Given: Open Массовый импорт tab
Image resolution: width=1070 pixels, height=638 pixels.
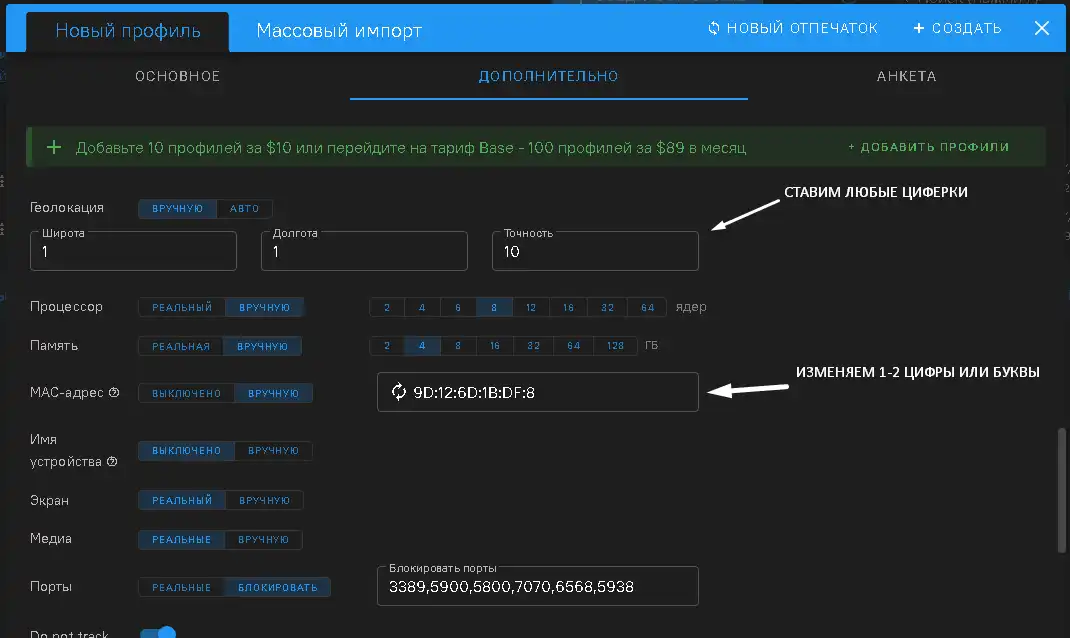Looking at the screenshot, I should pyautogui.click(x=339, y=31).
